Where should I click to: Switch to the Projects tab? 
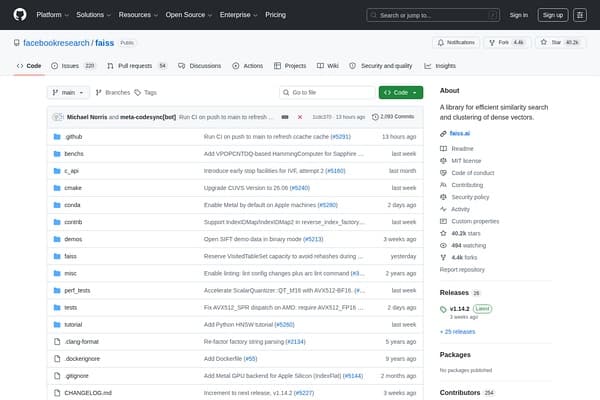[290, 66]
